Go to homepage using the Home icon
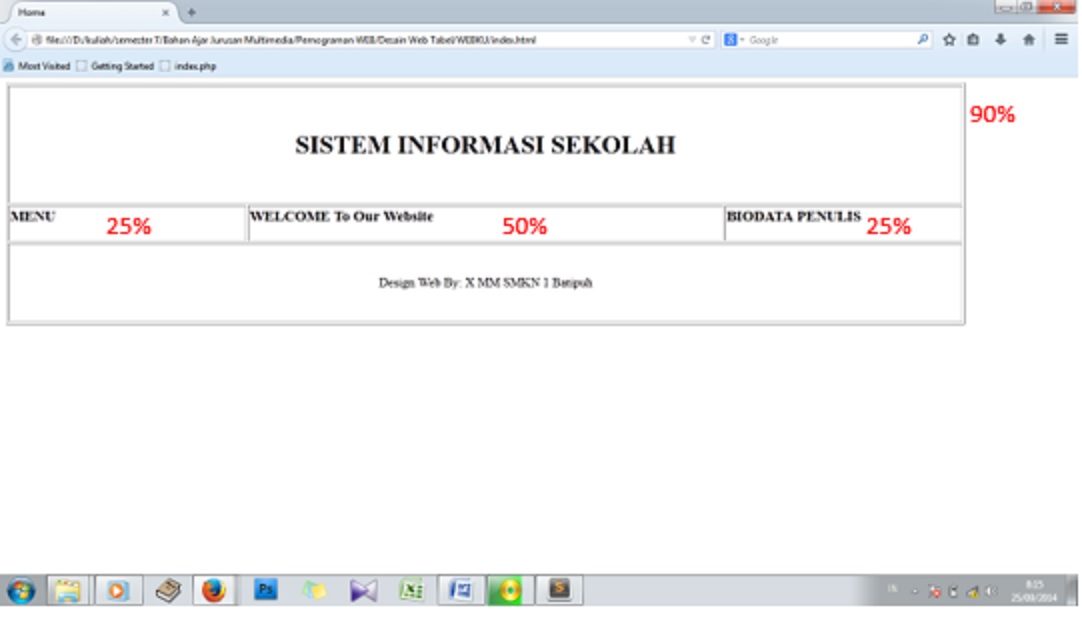 coord(1029,40)
